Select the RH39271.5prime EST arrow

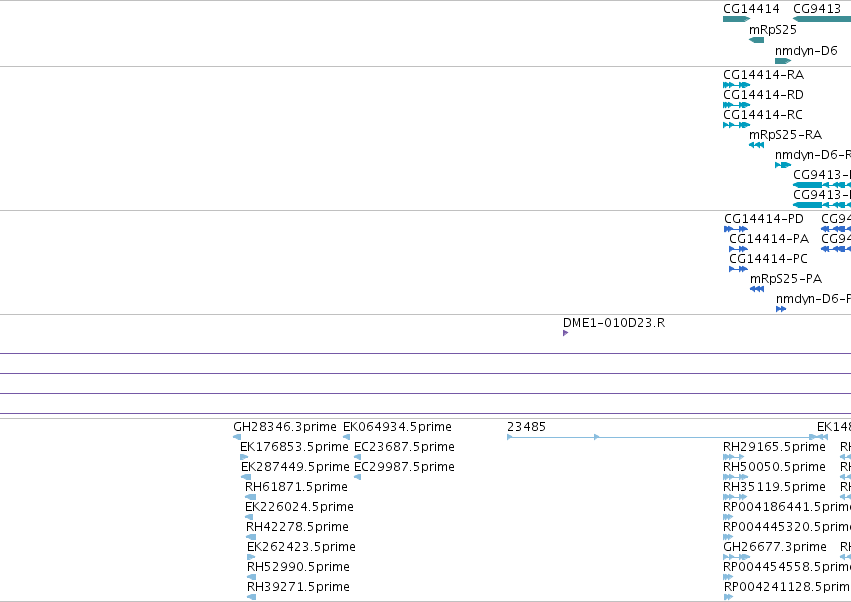[251, 597]
